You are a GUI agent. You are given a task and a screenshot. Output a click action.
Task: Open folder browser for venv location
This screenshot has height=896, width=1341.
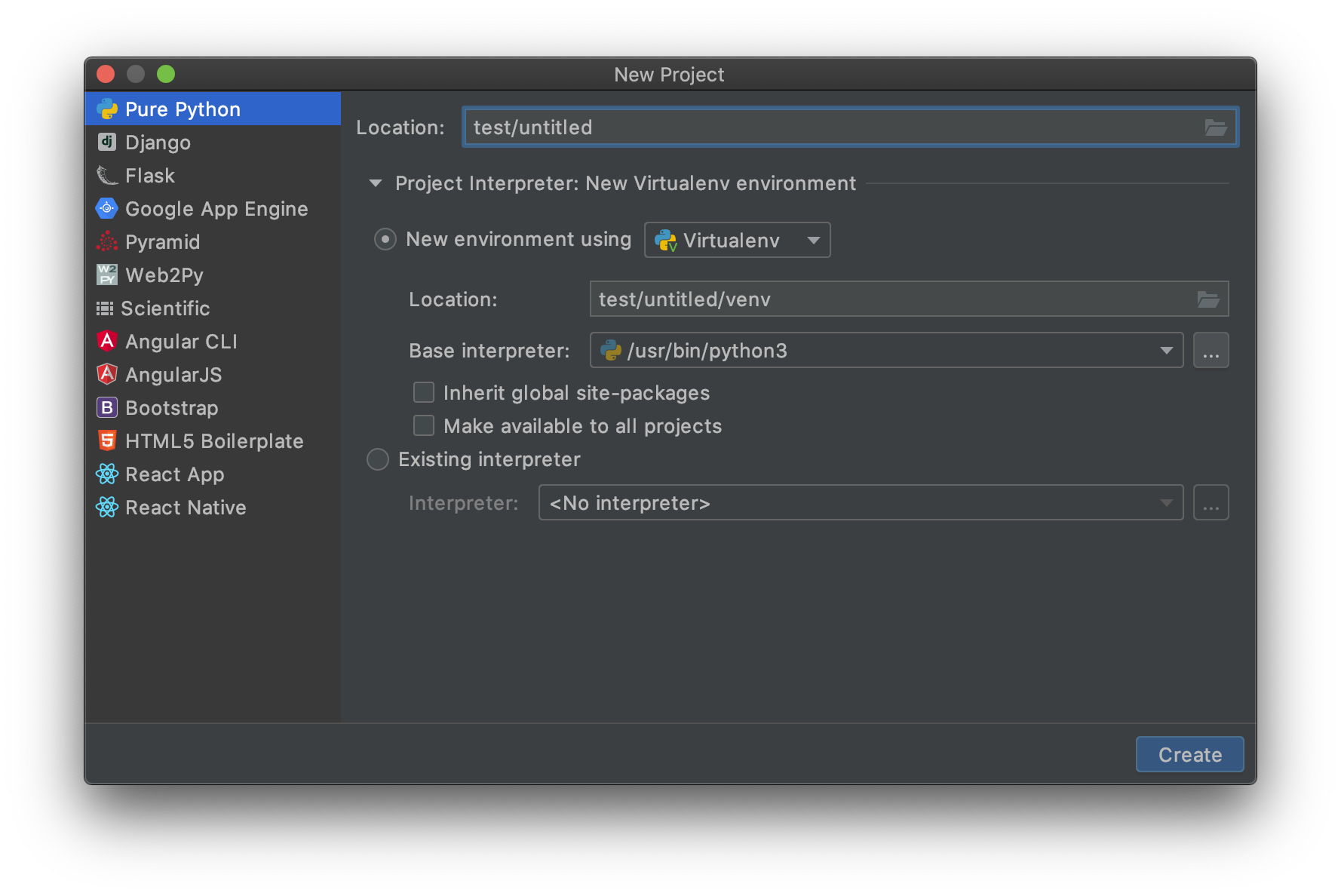coord(1208,299)
